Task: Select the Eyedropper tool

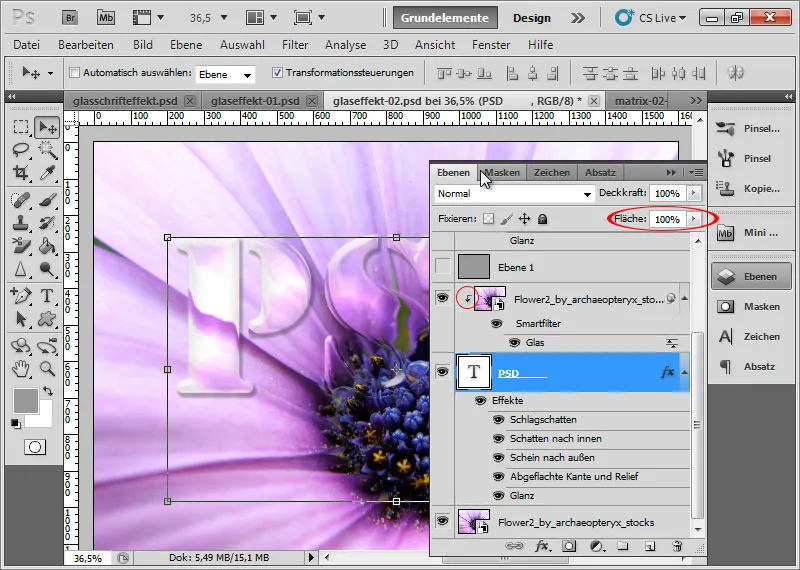Action: coord(47,172)
